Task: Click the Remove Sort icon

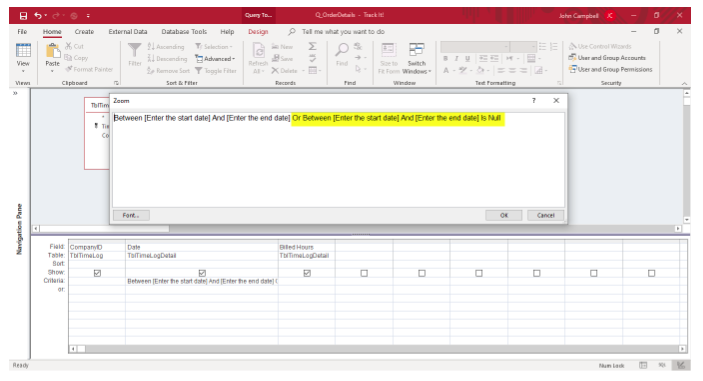Action: [x=151, y=71]
